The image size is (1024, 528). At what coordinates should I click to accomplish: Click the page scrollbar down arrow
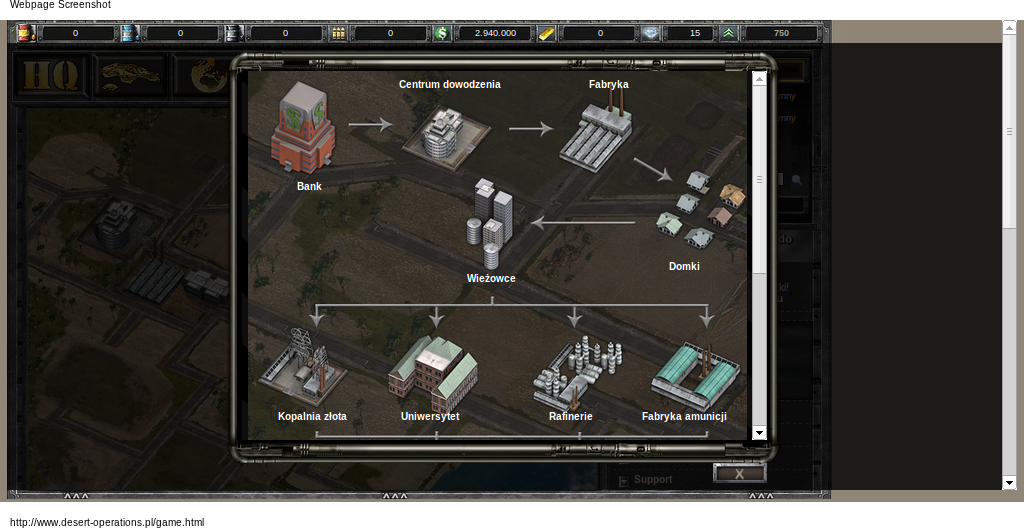coord(1010,483)
